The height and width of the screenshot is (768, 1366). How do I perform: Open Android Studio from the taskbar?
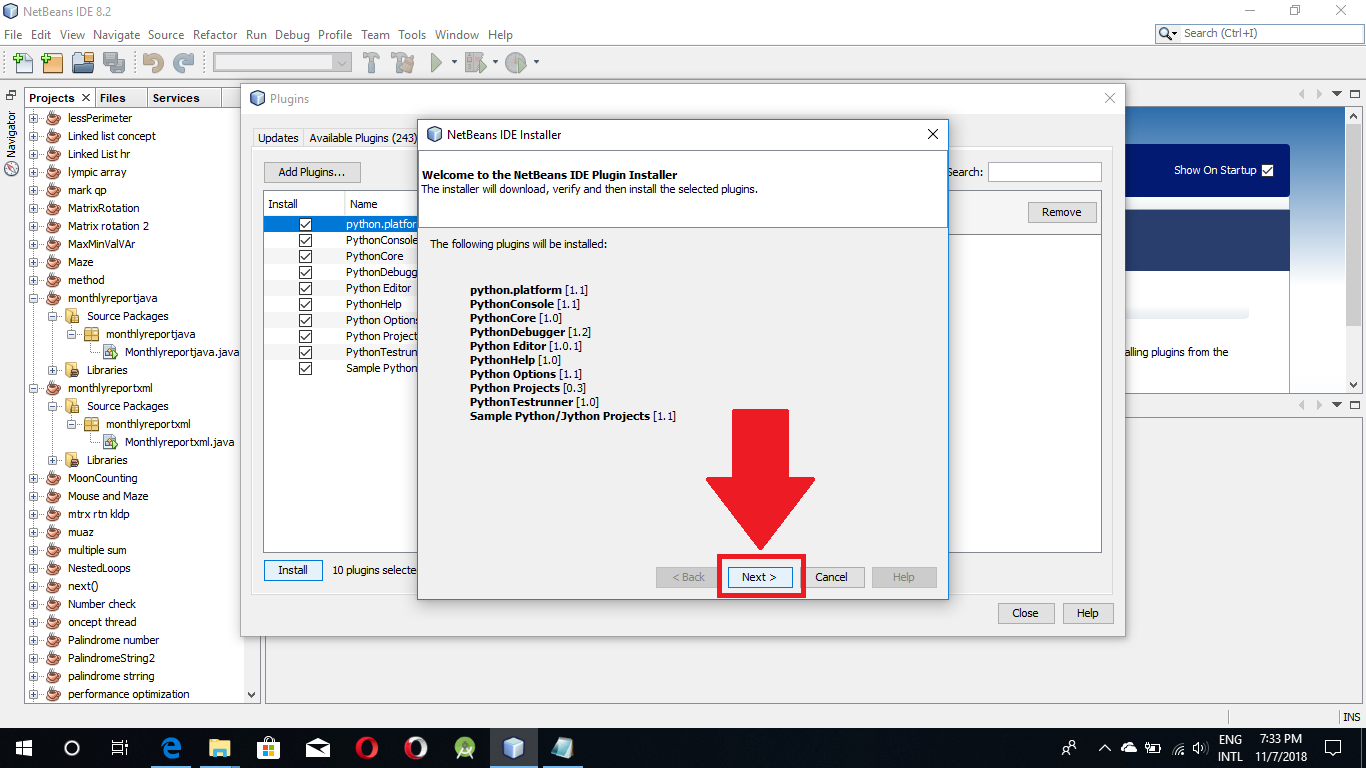[x=465, y=747]
